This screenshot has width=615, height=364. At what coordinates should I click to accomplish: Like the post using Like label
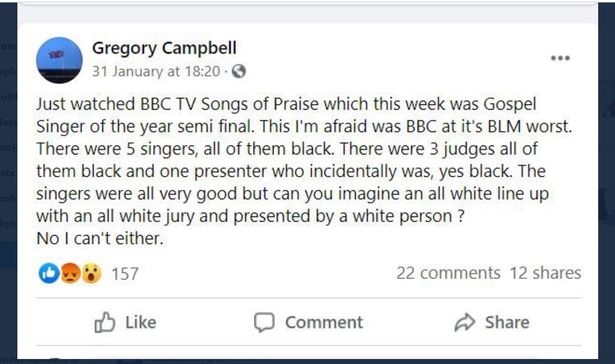tap(141, 322)
